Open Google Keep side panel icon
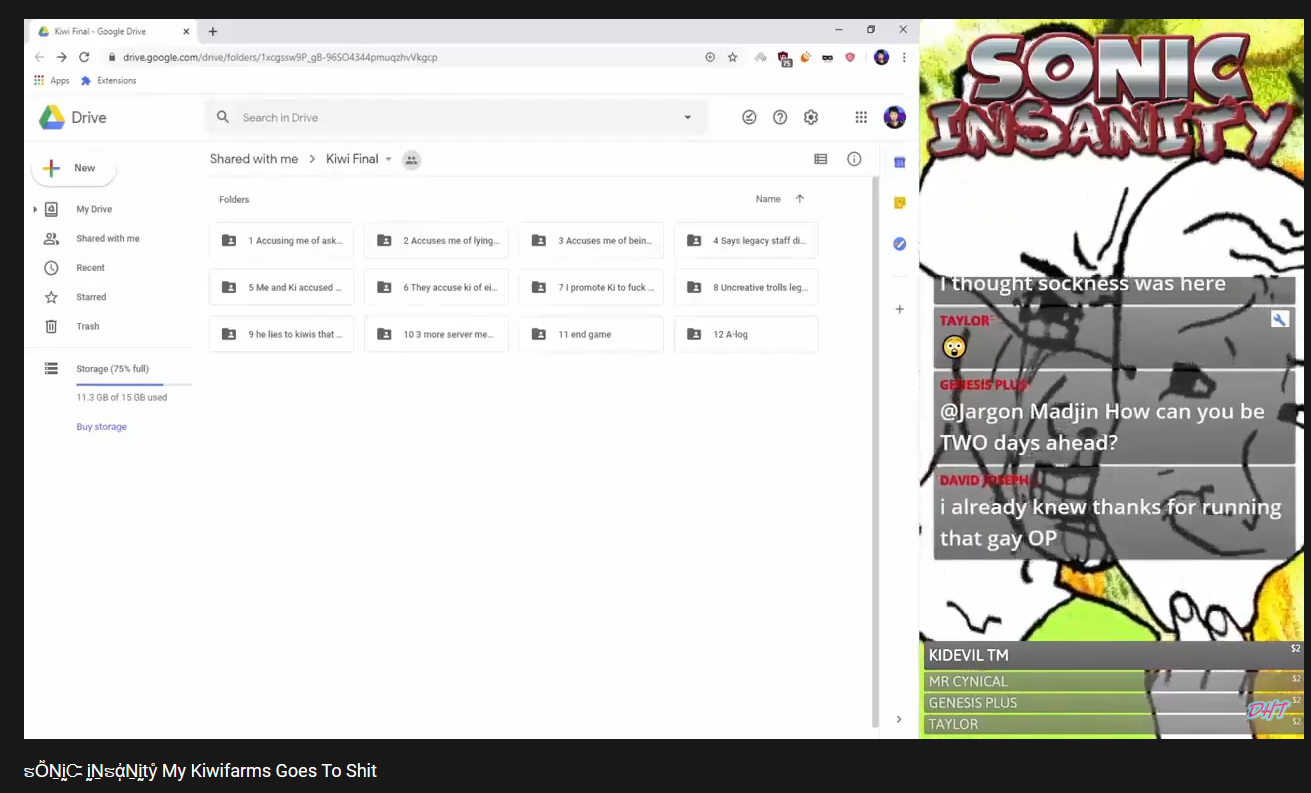 click(899, 203)
